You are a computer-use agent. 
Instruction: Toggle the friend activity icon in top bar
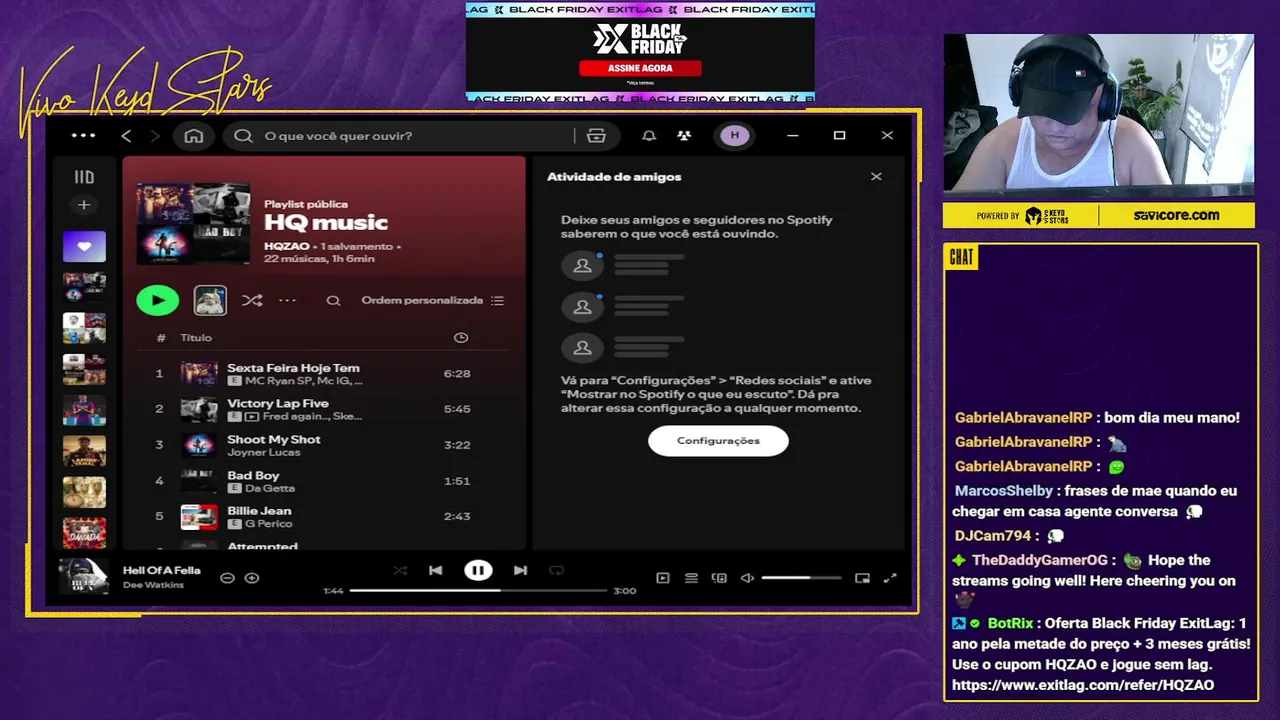click(684, 136)
